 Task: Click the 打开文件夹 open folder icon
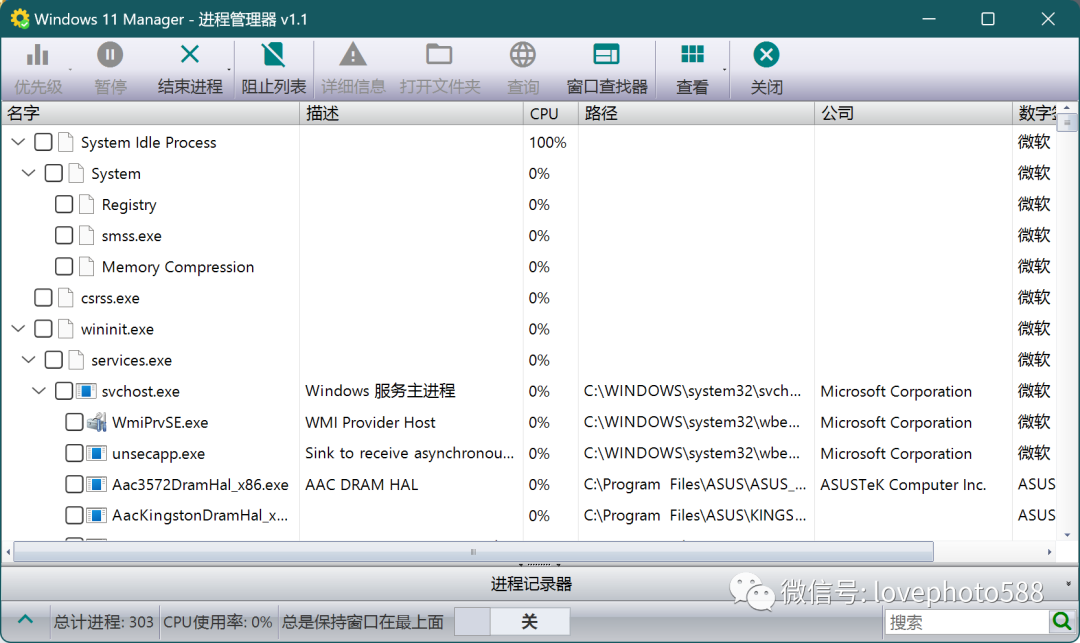(439, 54)
